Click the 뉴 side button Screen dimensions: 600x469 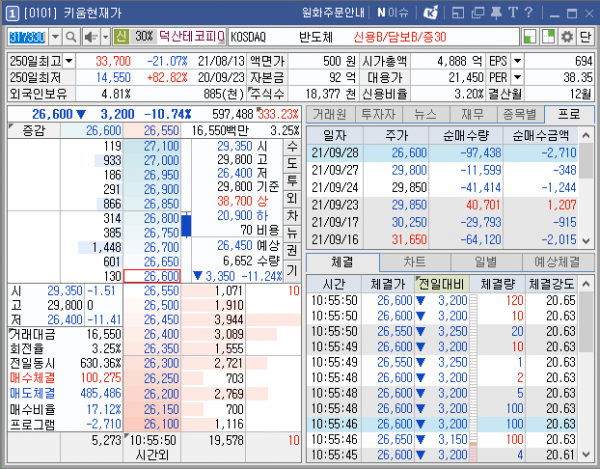(x=292, y=233)
